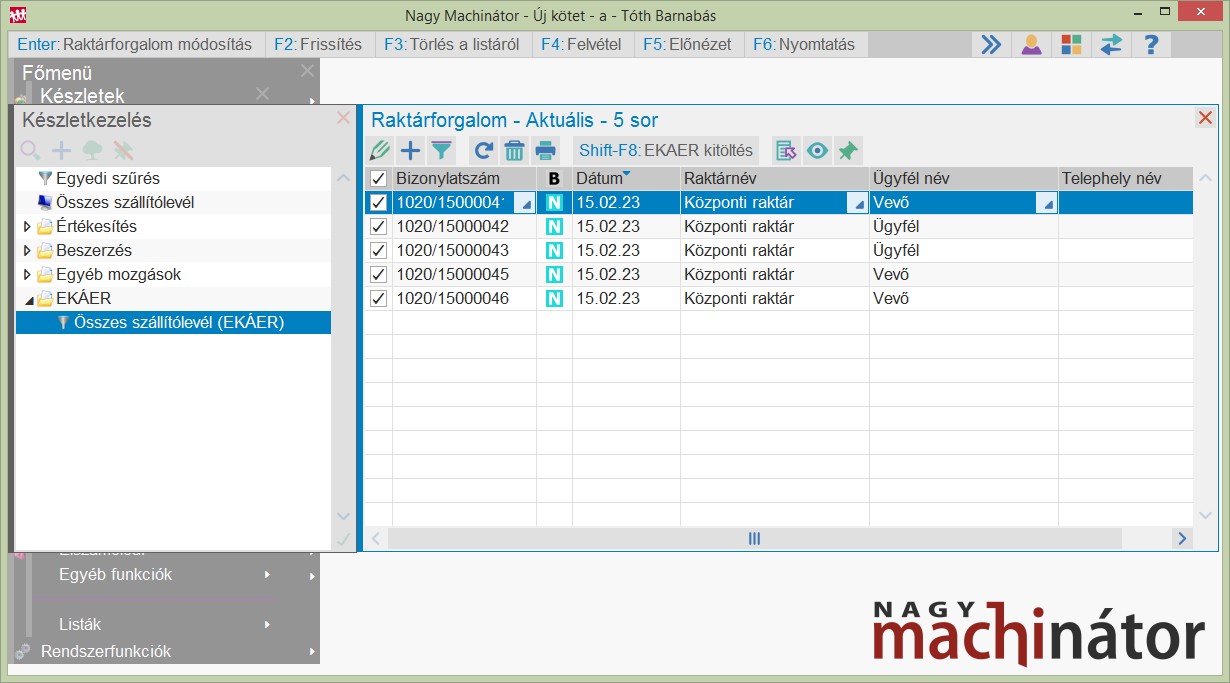Open the Listák submenu in main menu

click(x=80, y=624)
